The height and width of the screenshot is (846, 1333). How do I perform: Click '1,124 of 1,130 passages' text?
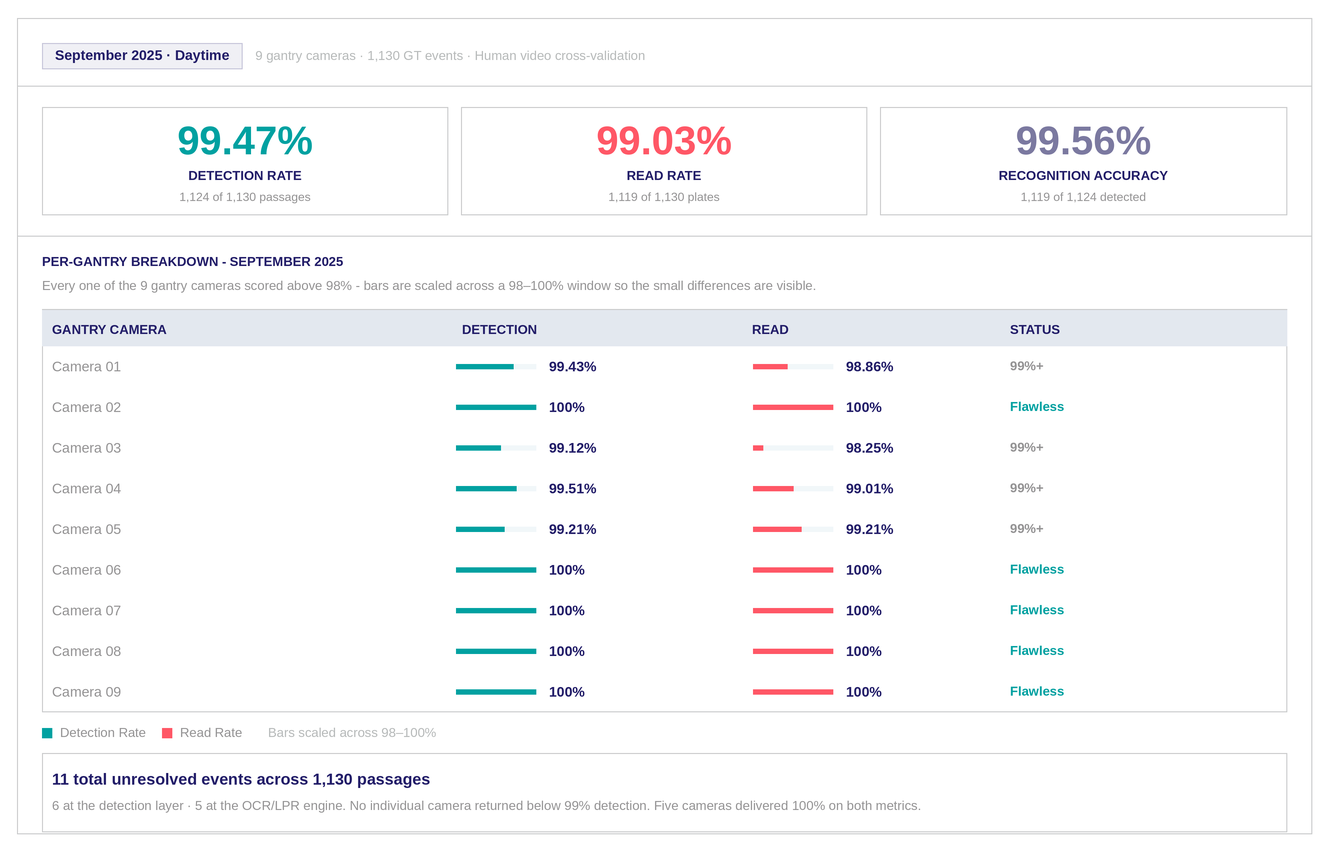245,197
